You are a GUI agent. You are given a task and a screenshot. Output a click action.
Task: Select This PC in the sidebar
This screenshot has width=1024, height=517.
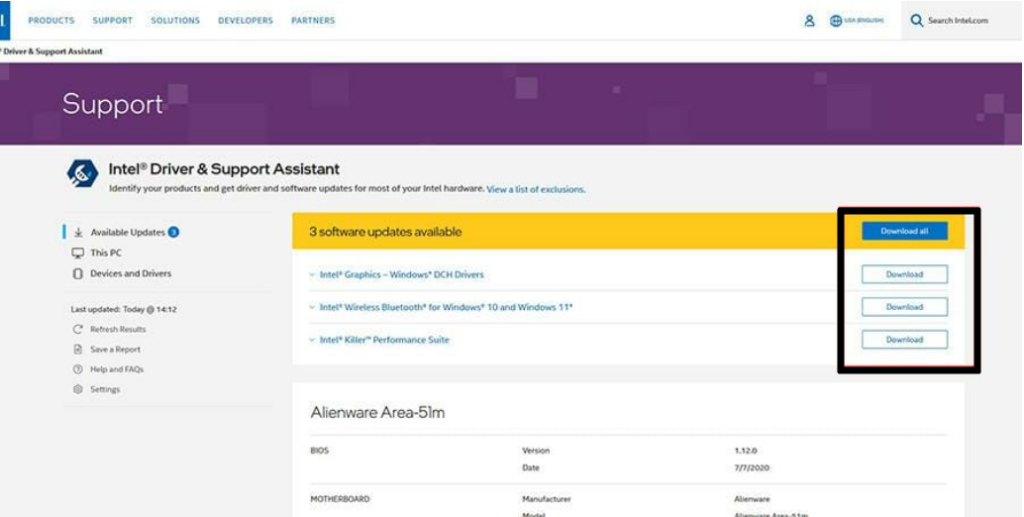pyautogui.click(x=106, y=253)
